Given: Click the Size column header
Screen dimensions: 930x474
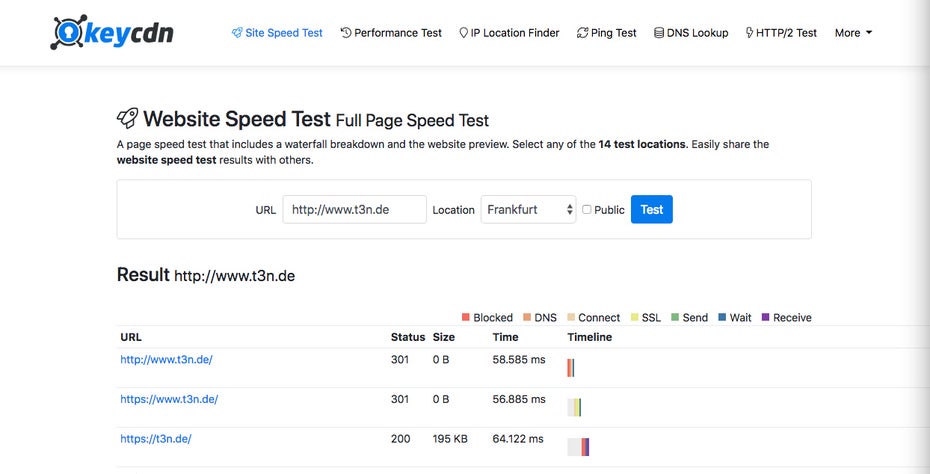Looking at the screenshot, I should point(444,337).
